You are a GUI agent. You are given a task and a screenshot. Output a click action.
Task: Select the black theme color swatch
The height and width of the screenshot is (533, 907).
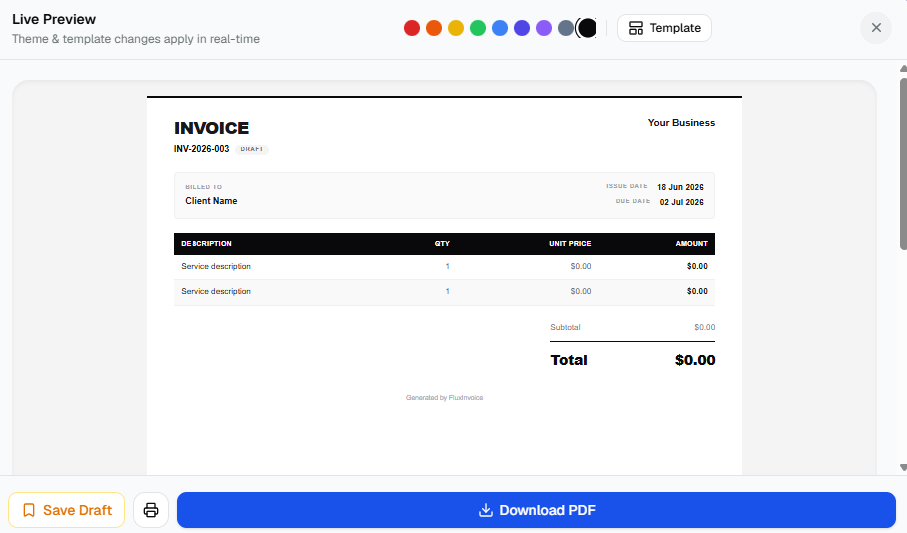point(587,28)
